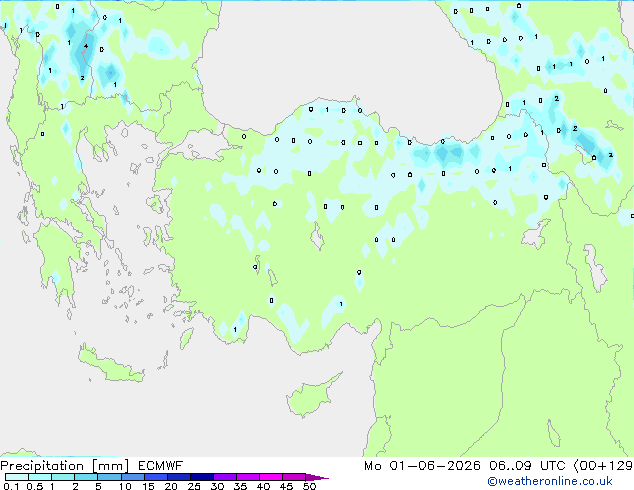This screenshot has height=490, width=634.
Task: Click Lake Urmia on the map
Action: (x=596, y=267)
